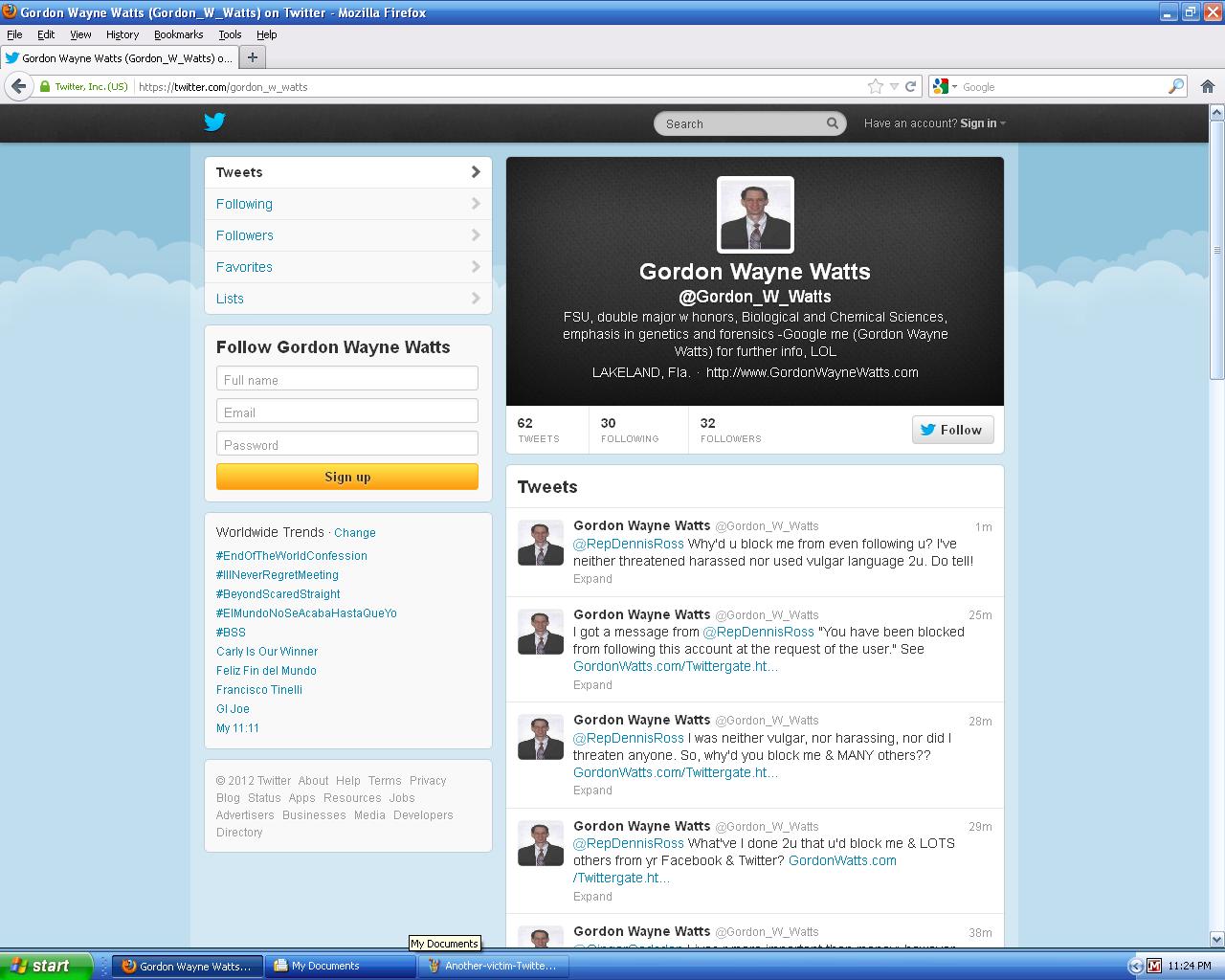Go to Firefox home page icon

click(x=1208, y=86)
